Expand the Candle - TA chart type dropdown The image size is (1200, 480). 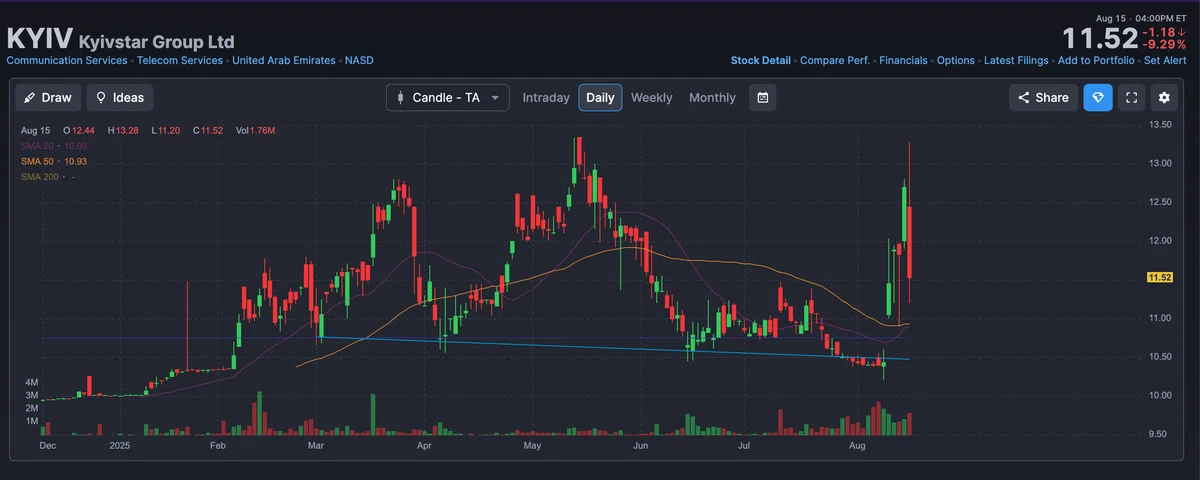coord(448,98)
